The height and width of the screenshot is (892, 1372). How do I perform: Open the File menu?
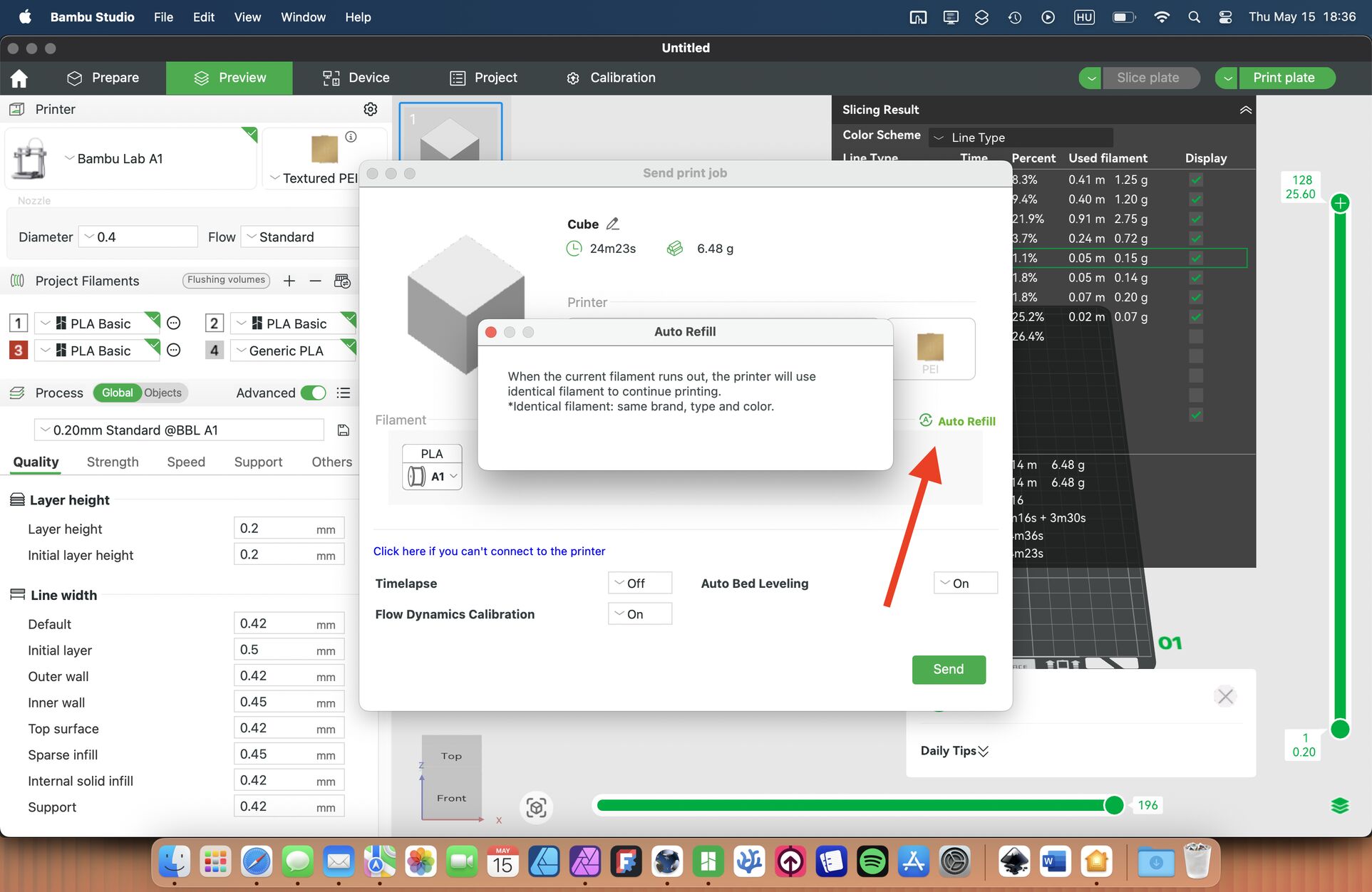pos(163,17)
